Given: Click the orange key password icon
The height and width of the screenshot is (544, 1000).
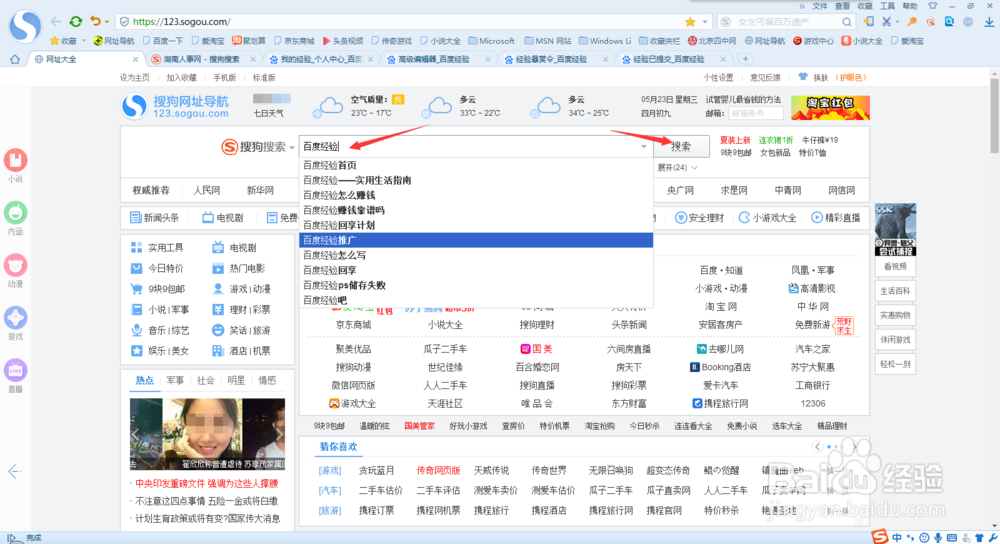Looking at the screenshot, I should pos(913,22).
